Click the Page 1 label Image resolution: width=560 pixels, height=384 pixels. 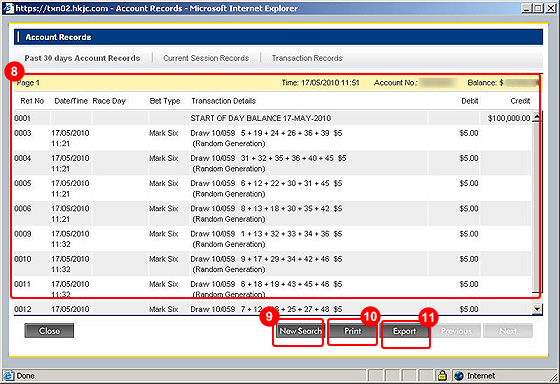pos(28,83)
